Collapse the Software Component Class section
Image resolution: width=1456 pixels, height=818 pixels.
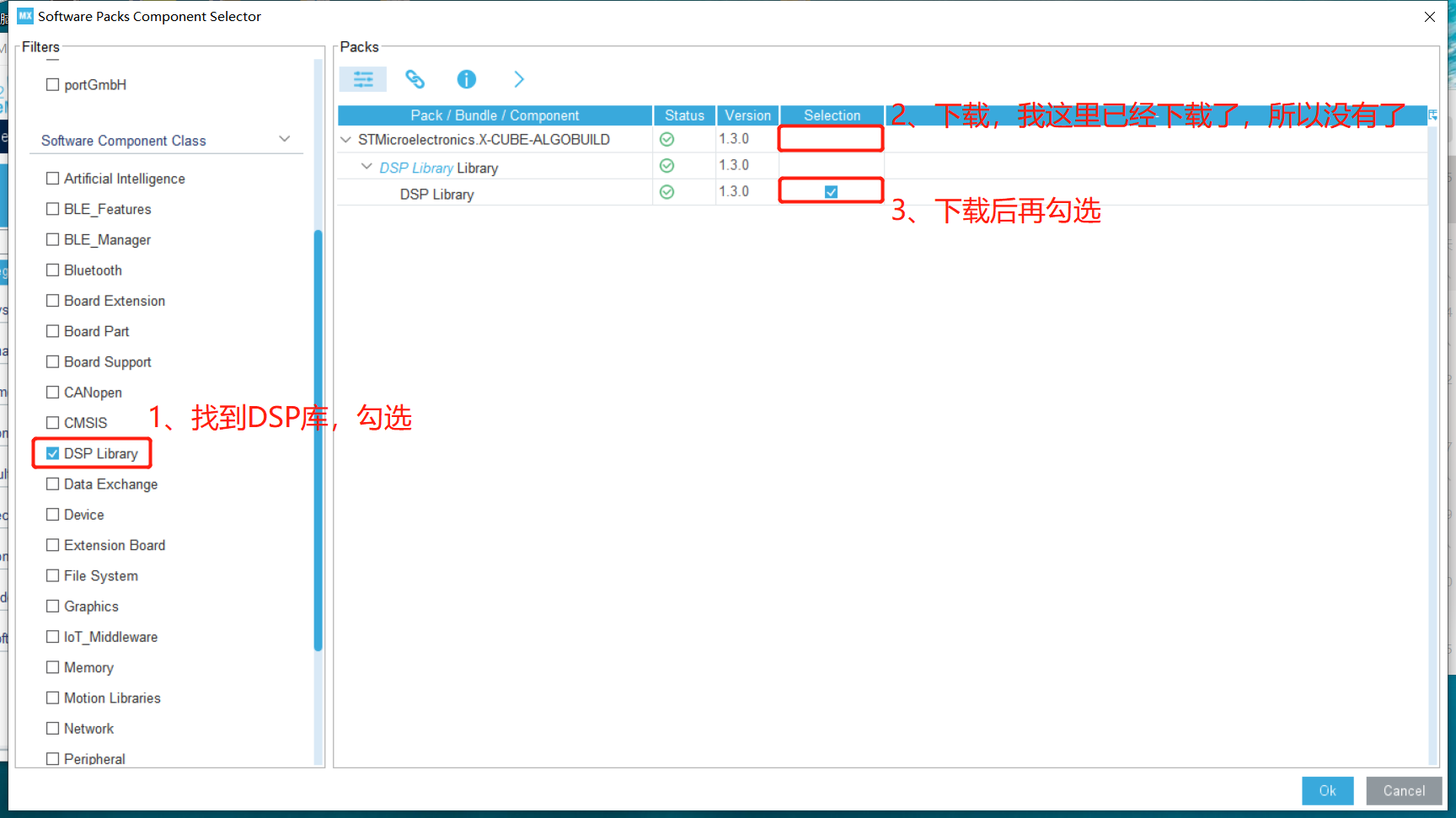285,139
